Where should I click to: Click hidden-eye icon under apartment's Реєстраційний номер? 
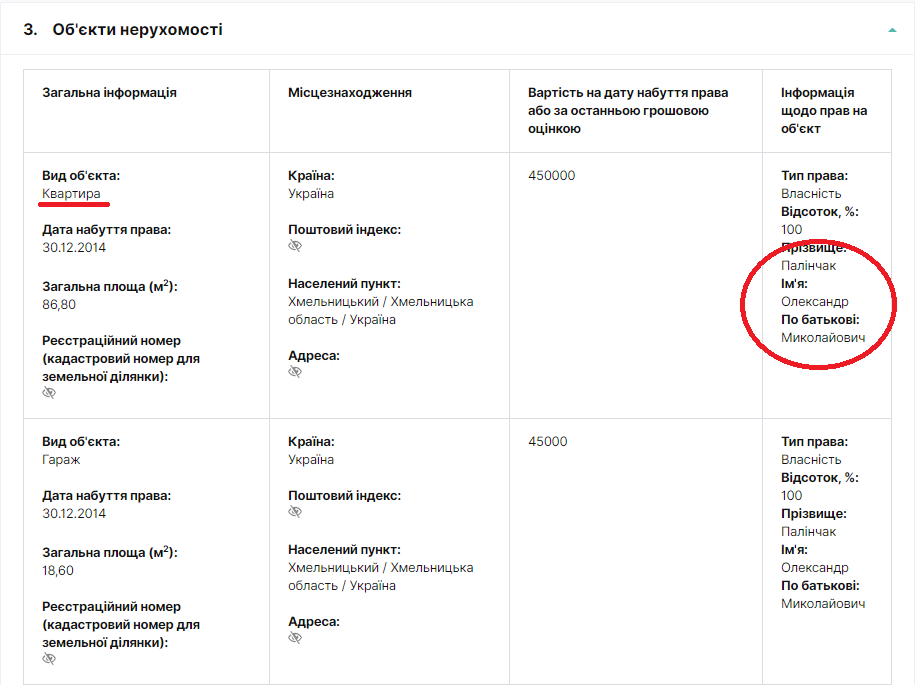(49, 393)
